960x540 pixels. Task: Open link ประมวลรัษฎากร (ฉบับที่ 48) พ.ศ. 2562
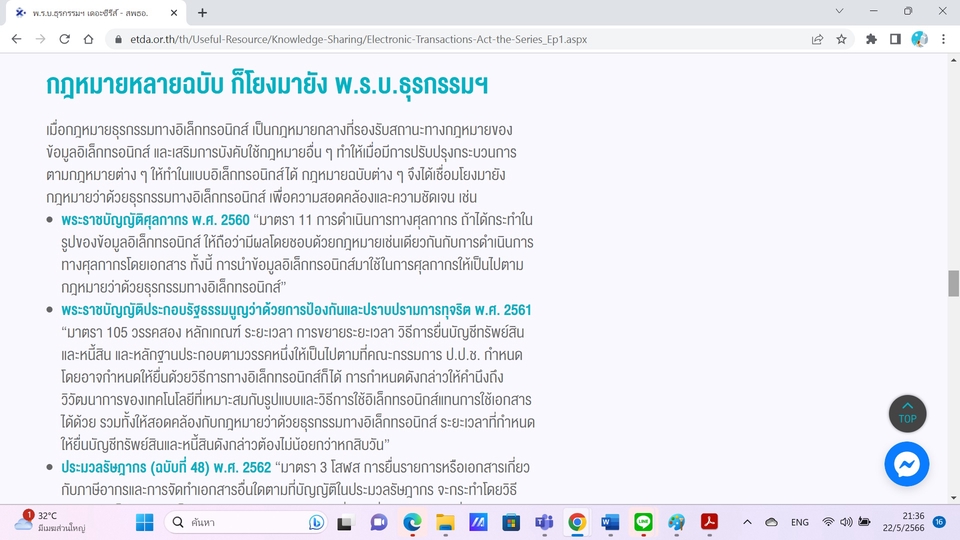click(x=166, y=468)
